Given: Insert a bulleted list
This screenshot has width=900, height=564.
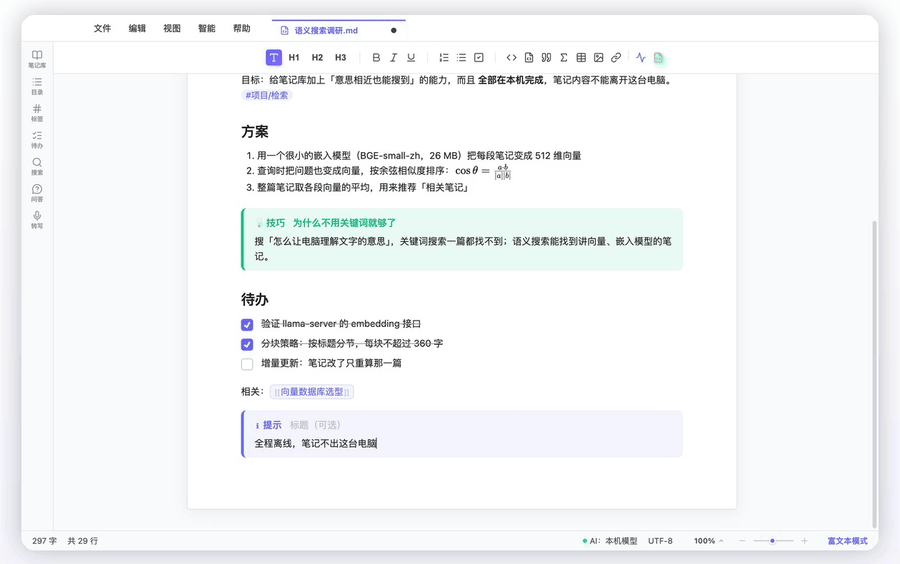Looking at the screenshot, I should pyautogui.click(x=461, y=57).
